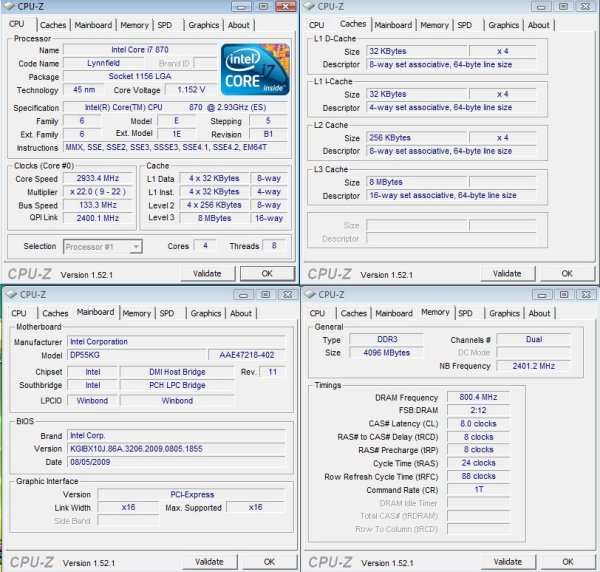Click the Code Name value 'Lynnfield'
The width and height of the screenshot is (600, 572).
103,63
